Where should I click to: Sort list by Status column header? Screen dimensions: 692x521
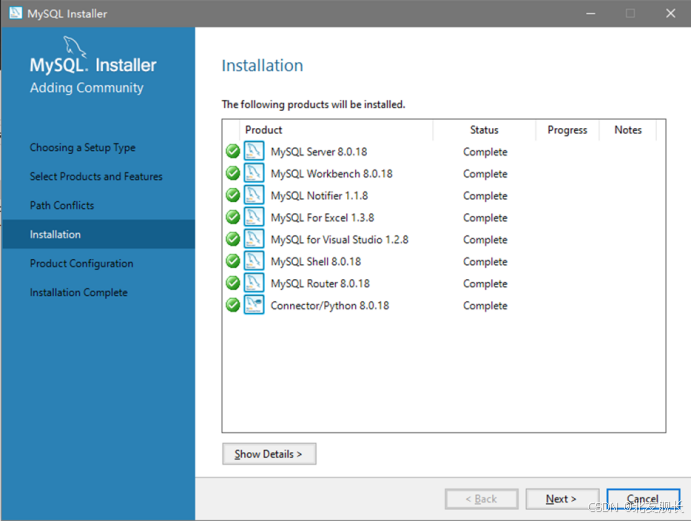point(484,130)
